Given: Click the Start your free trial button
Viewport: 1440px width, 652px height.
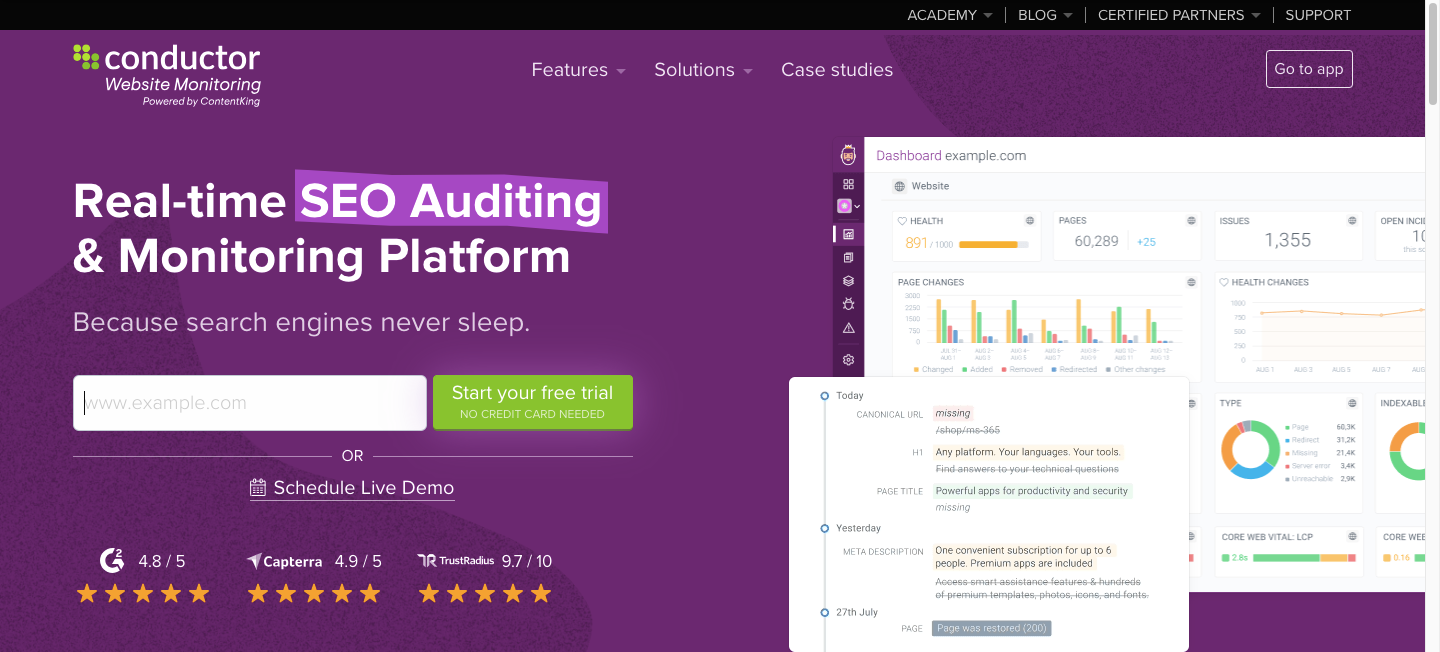Looking at the screenshot, I should 533,402.
